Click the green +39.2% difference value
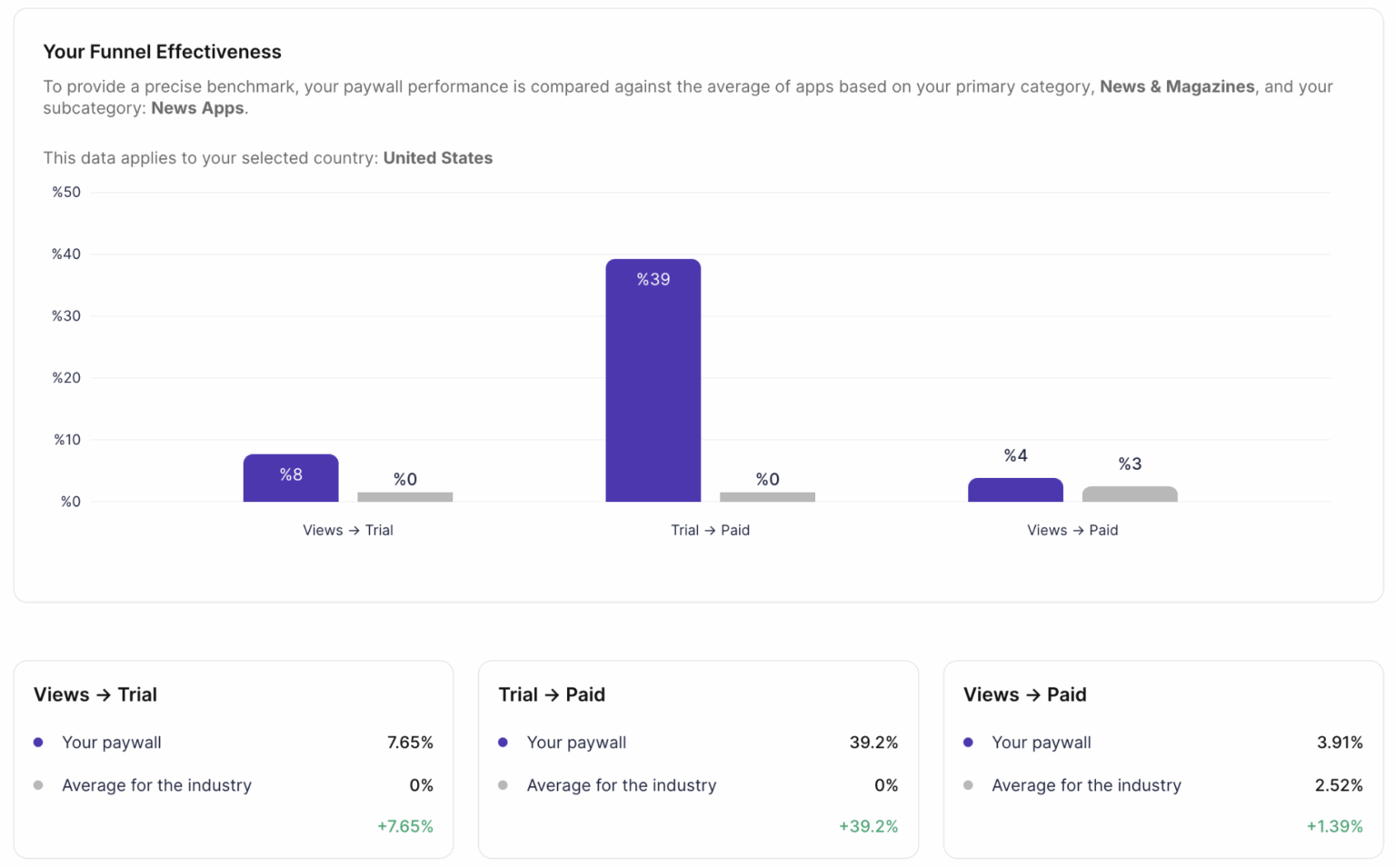Viewport: 1396px width, 868px height. click(868, 826)
